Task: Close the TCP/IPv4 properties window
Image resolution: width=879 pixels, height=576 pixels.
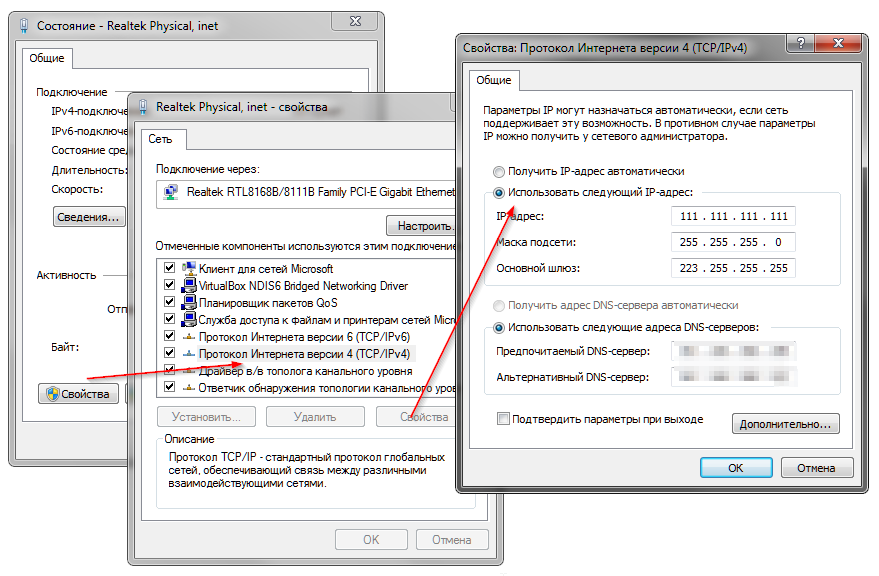Action: (x=838, y=43)
